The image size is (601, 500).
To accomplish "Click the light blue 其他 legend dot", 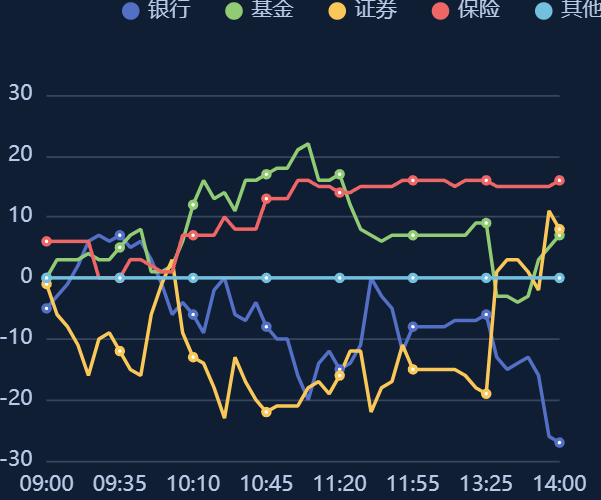I will click(x=544, y=11).
